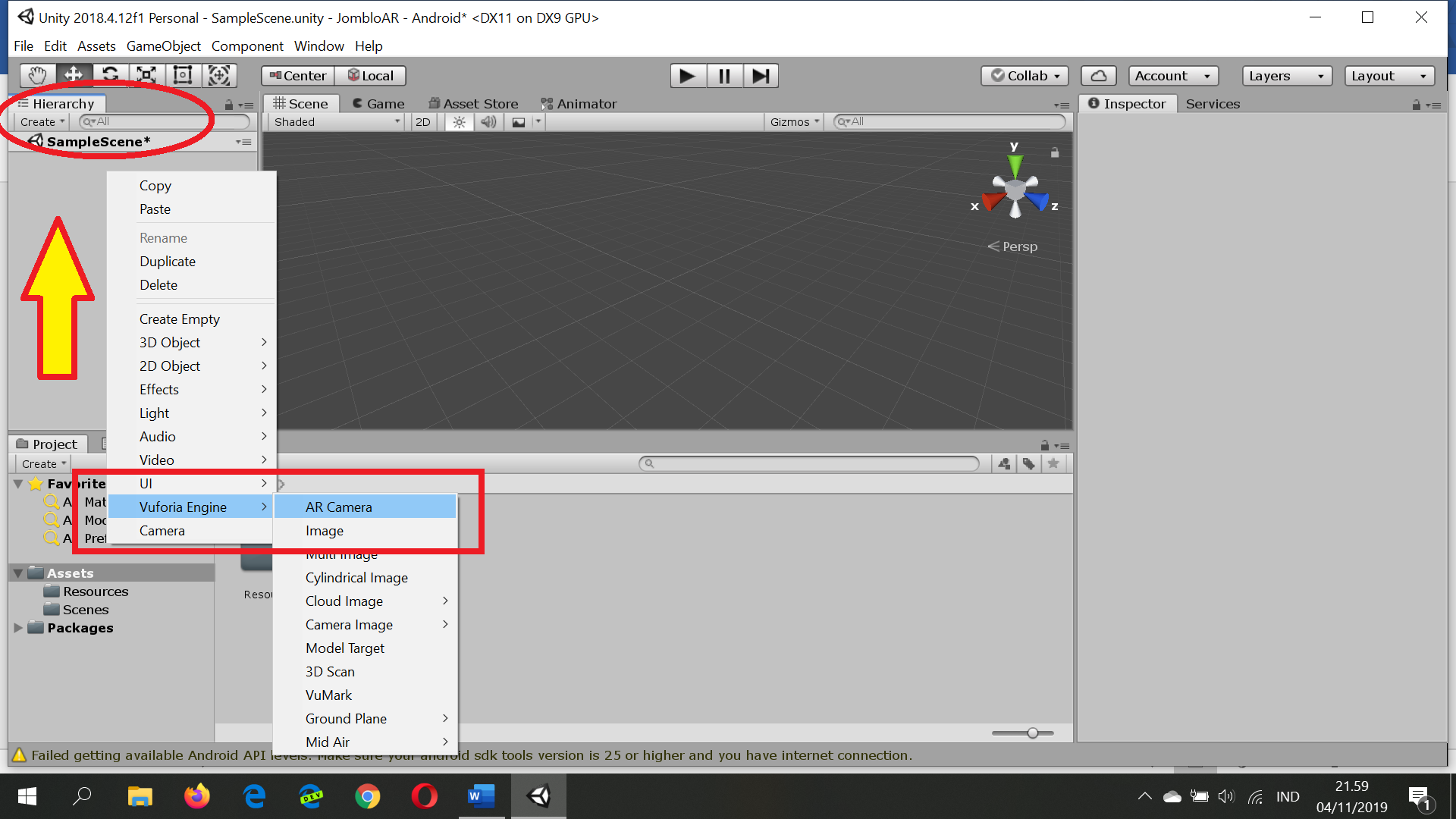Select the Scenes folder
The image size is (1456, 819).
coord(77,610)
